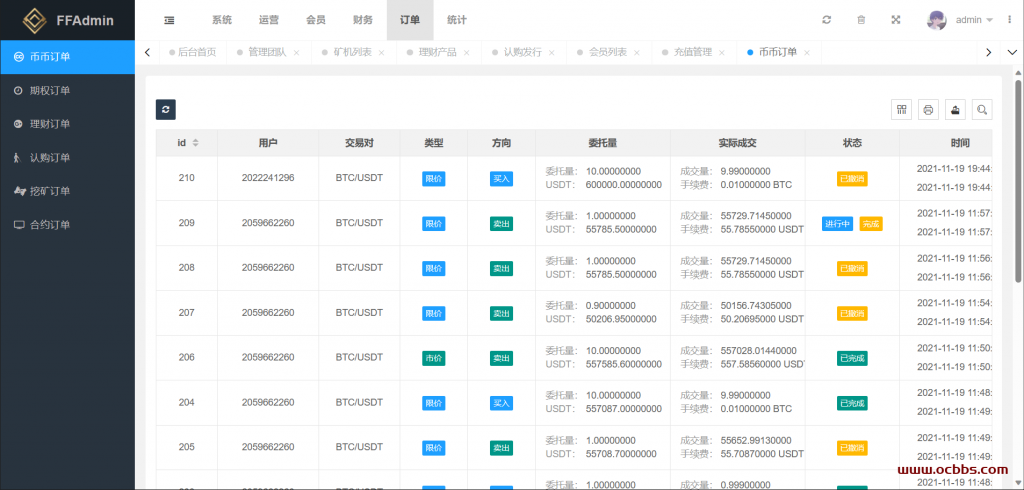This screenshot has height=490, width=1024.
Task: Click the table refresh button
Action: click(166, 109)
